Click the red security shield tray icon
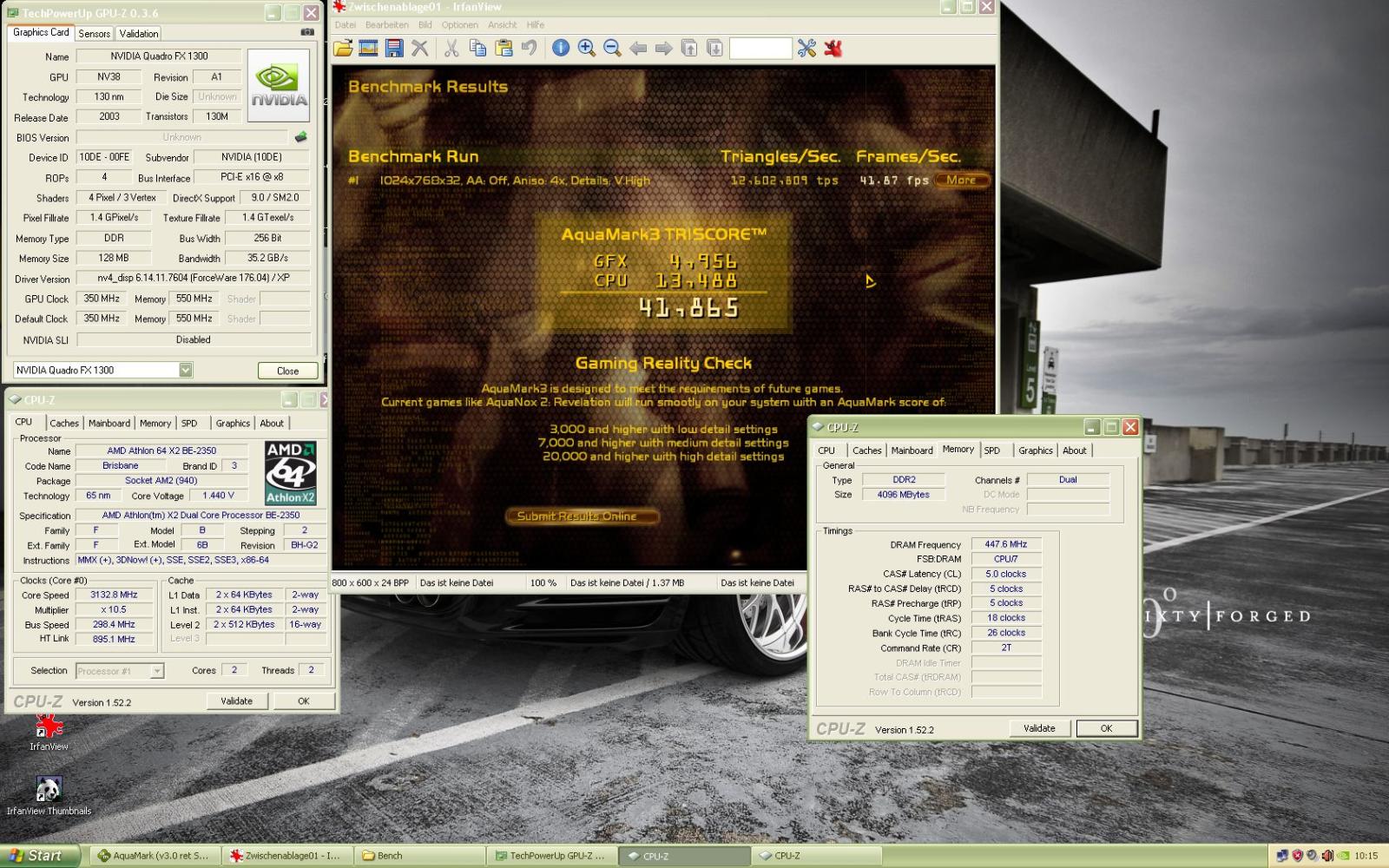Viewport: 1389px width, 868px height. [1297, 856]
